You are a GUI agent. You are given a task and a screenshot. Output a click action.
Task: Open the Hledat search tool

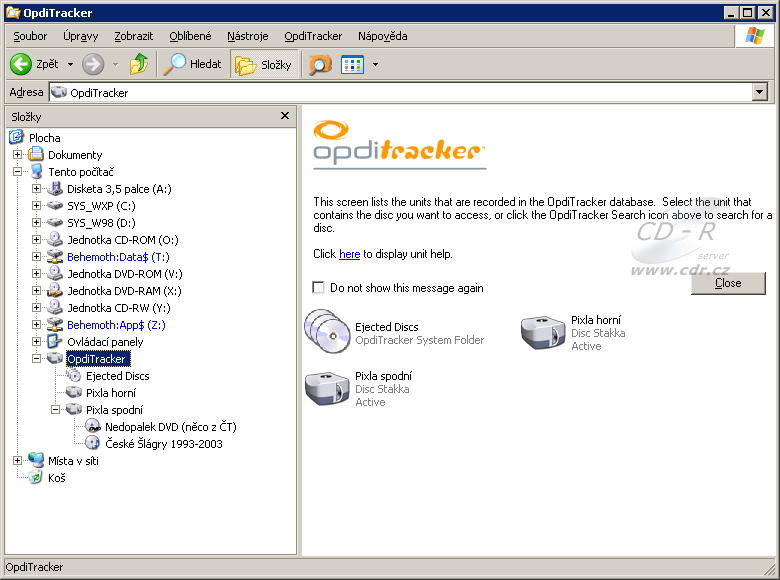[x=193, y=64]
